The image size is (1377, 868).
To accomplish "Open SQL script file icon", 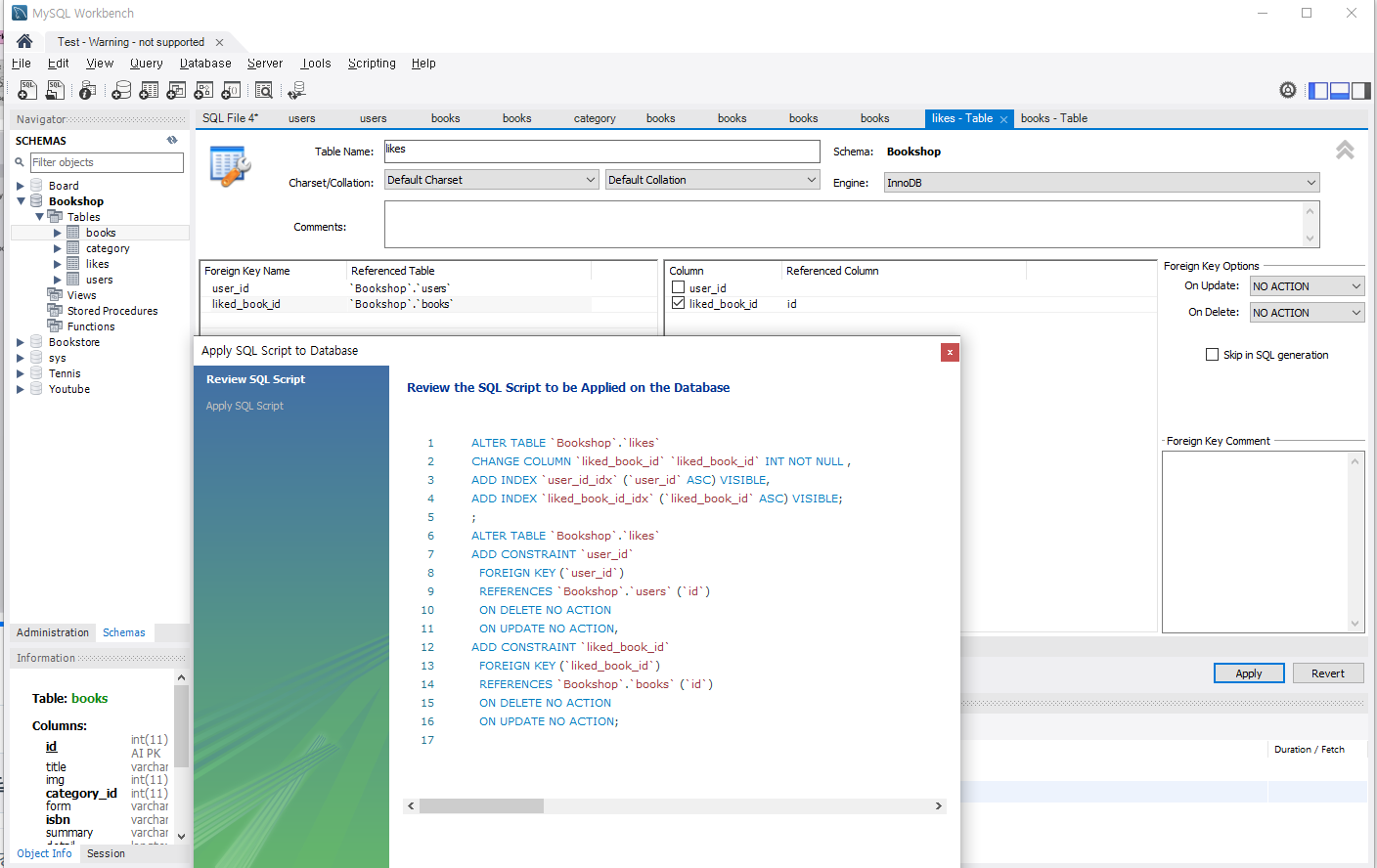I will coord(56,90).
